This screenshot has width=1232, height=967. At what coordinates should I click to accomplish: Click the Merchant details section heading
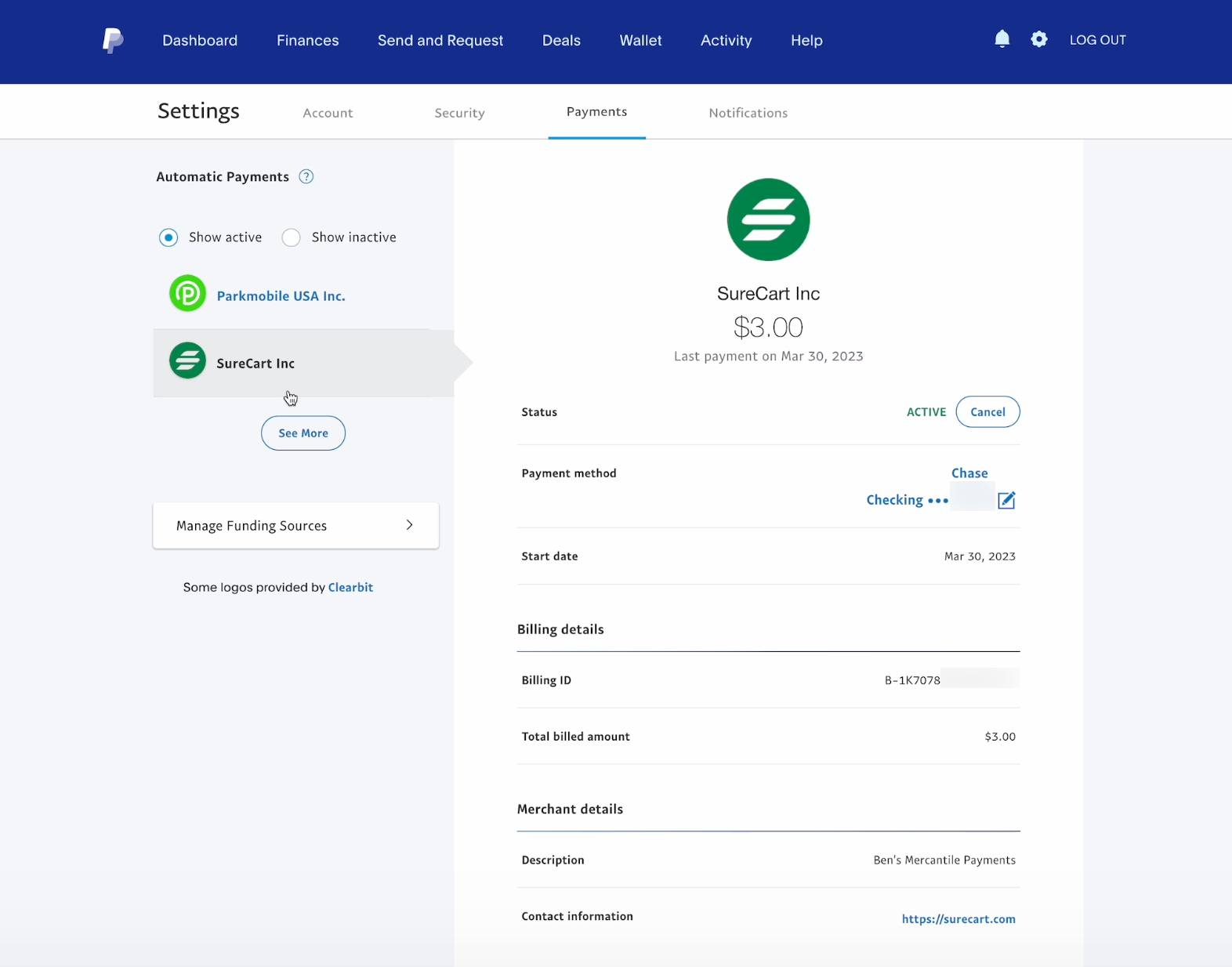pyautogui.click(x=570, y=809)
